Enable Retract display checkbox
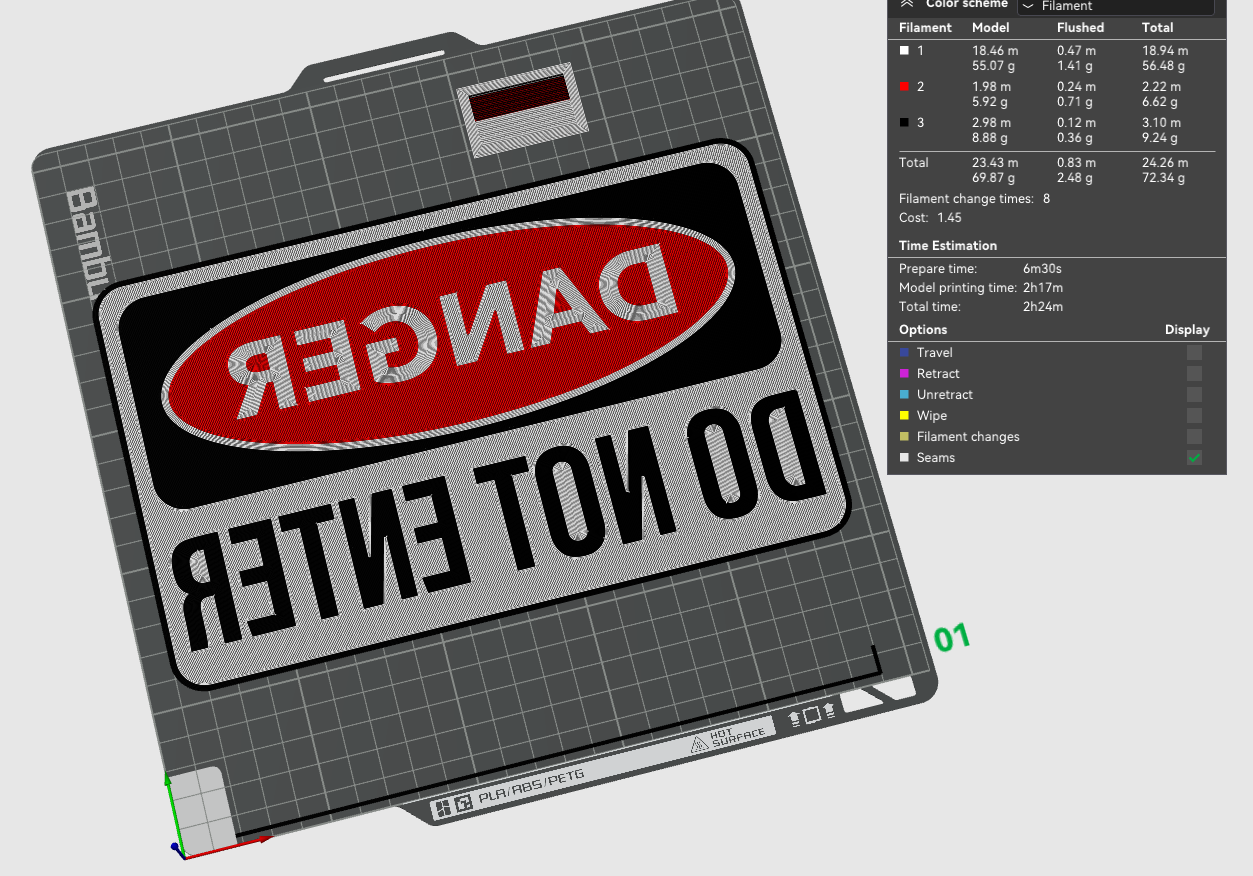 pos(1194,374)
